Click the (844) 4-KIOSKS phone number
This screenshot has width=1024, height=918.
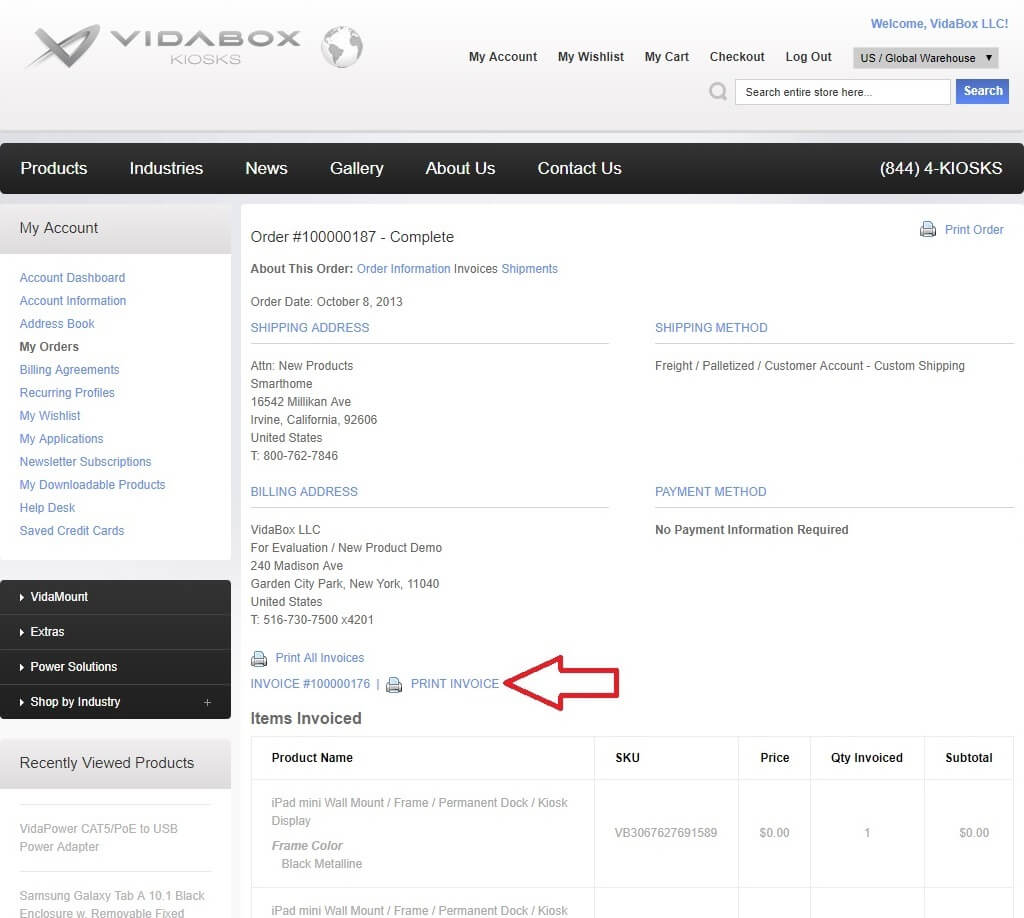940,168
